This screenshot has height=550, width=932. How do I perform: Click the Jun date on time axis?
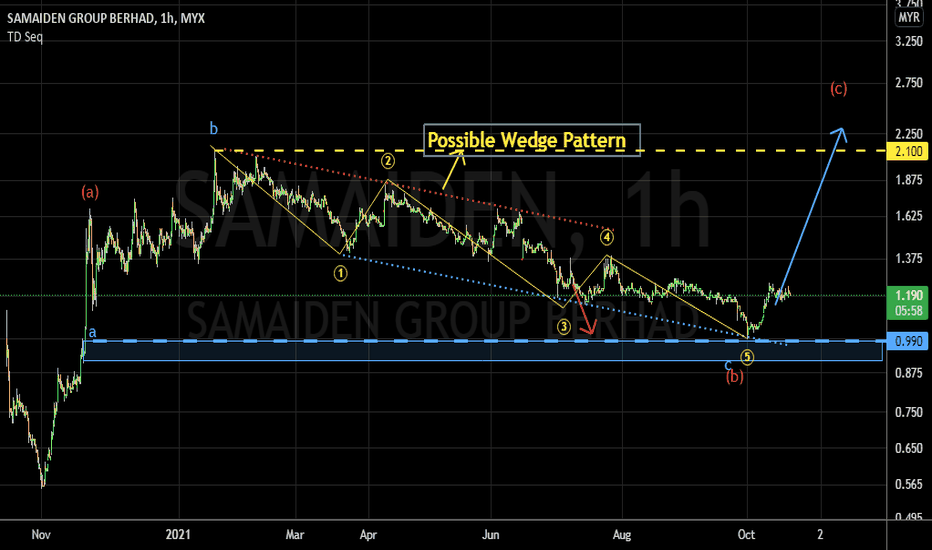[x=490, y=535]
